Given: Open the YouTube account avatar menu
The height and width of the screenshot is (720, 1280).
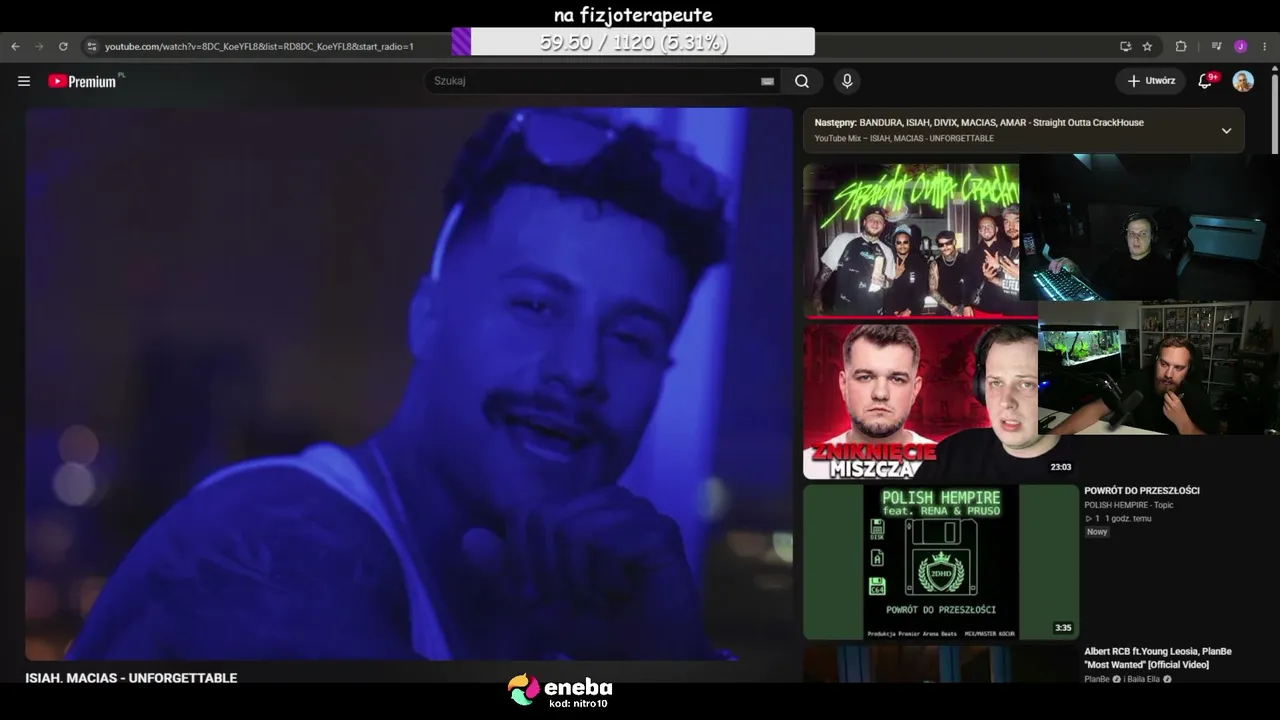Looking at the screenshot, I should pyautogui.click(x=1243, y=81).
